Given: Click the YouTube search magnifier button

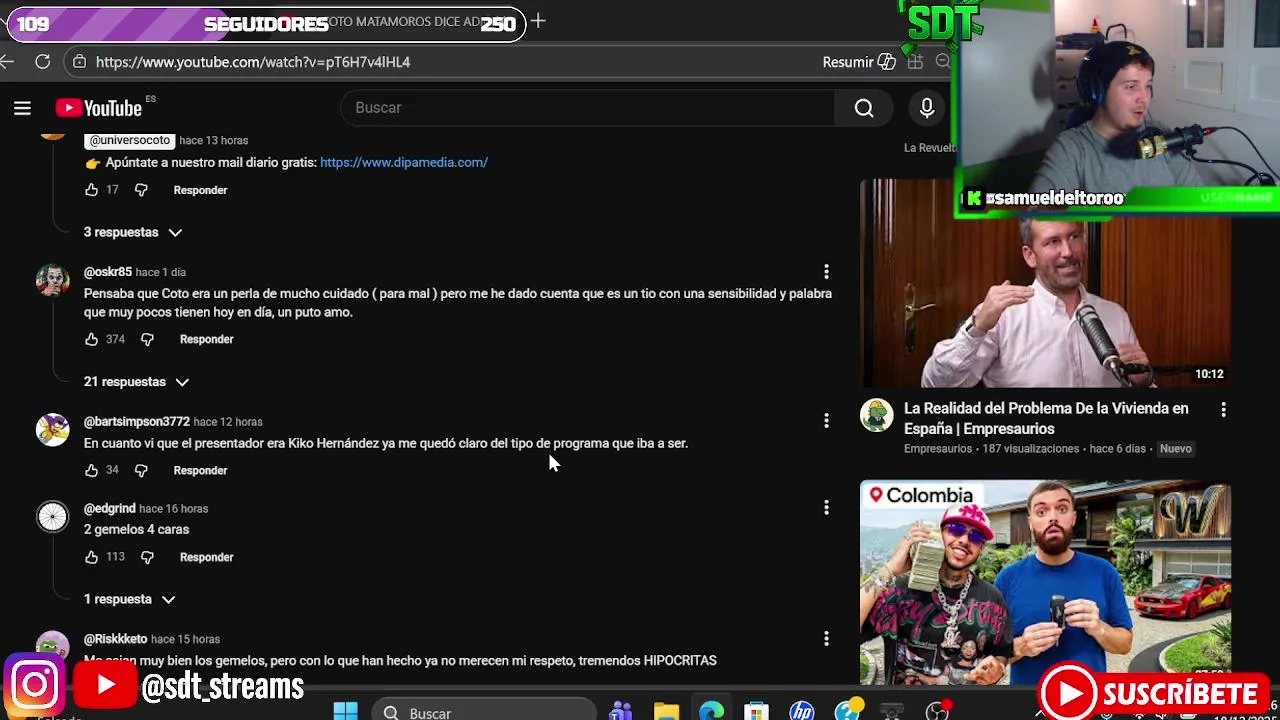Looking at the screenshot, I should click(864, 108).
